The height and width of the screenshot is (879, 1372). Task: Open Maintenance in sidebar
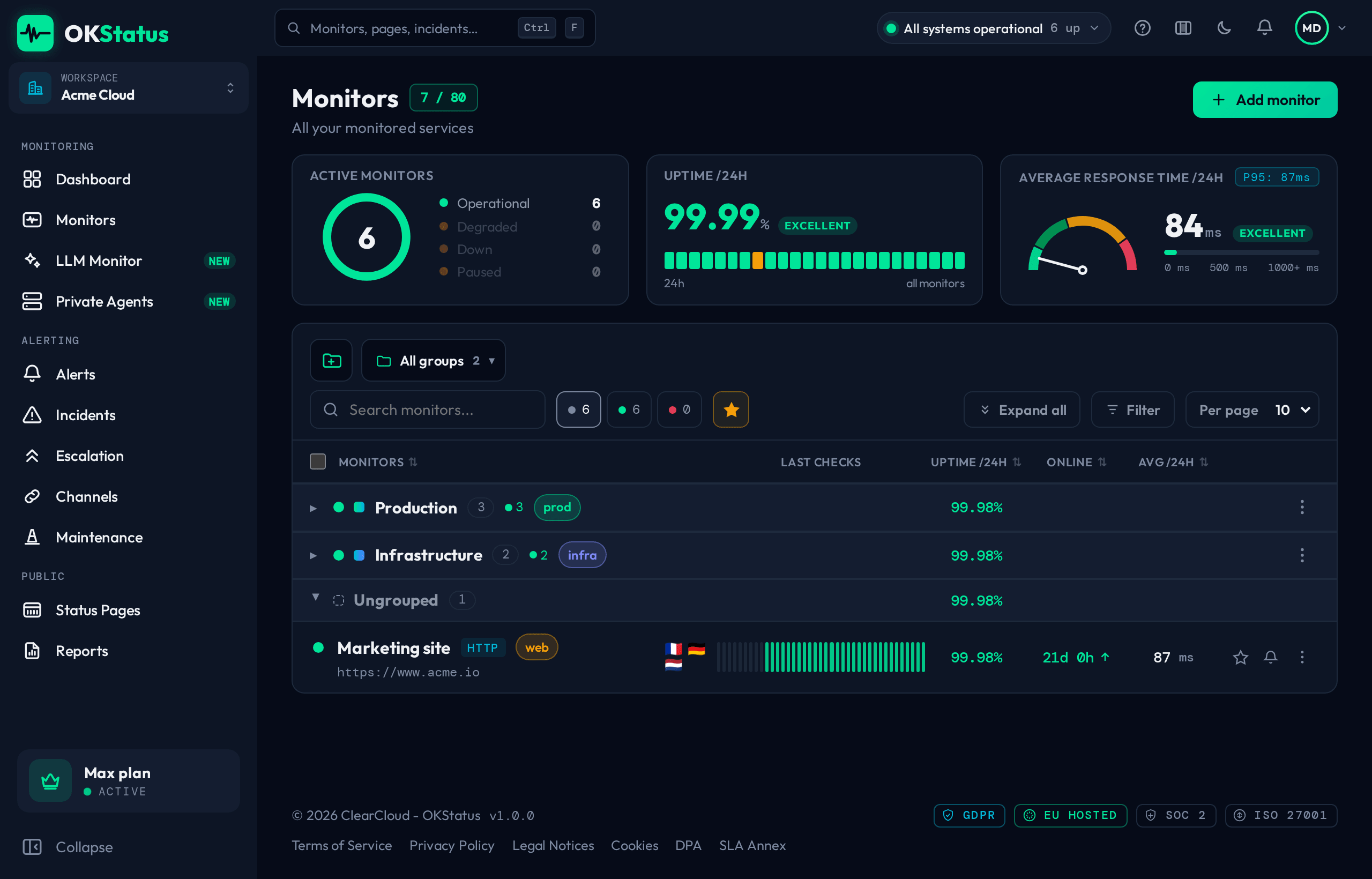[x=129, y=537]
